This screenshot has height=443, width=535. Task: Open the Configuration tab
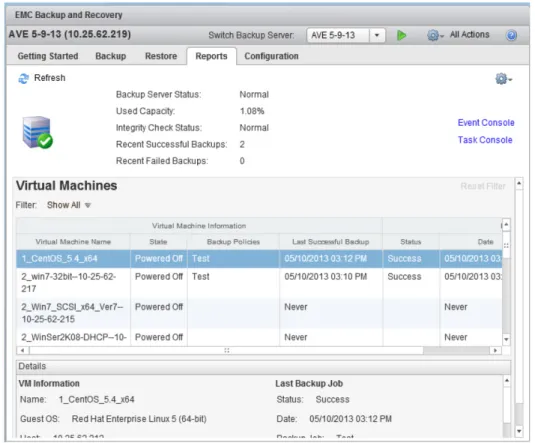coord(271,56)
